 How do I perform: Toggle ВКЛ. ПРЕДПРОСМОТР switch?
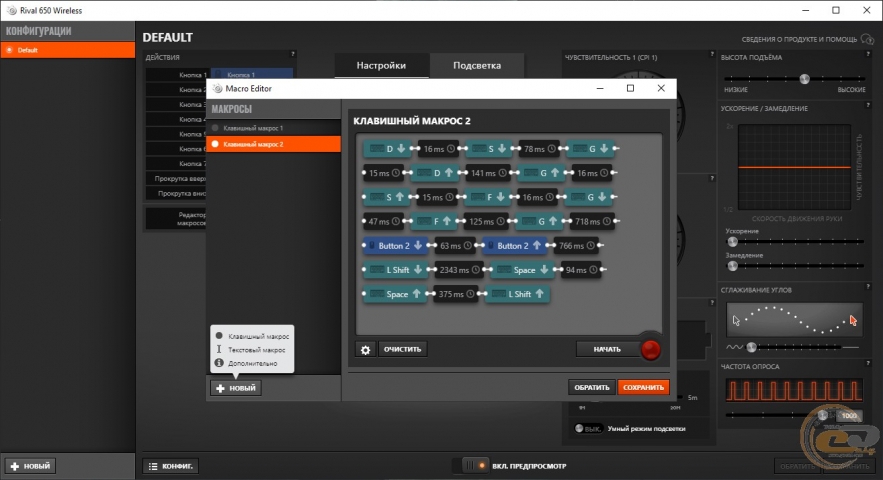click(476, 466)
